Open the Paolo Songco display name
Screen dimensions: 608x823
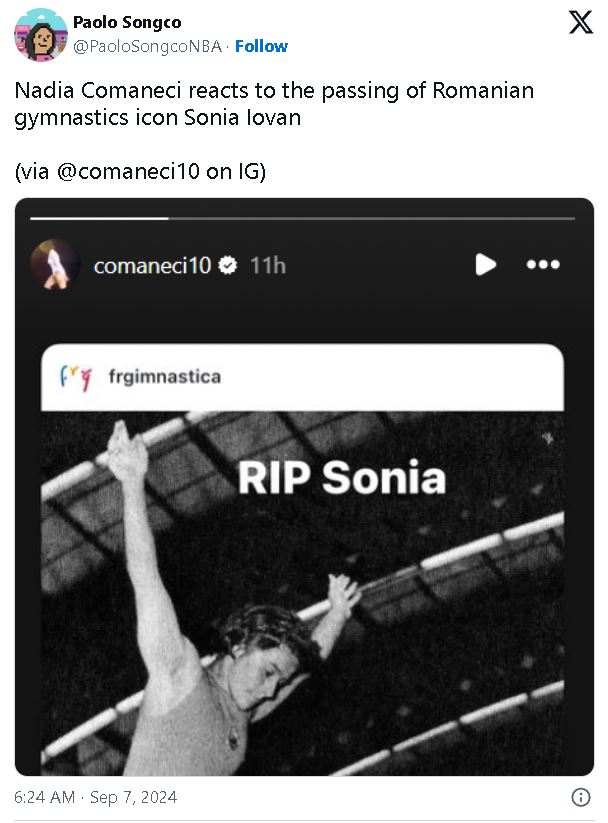[127, 23]
